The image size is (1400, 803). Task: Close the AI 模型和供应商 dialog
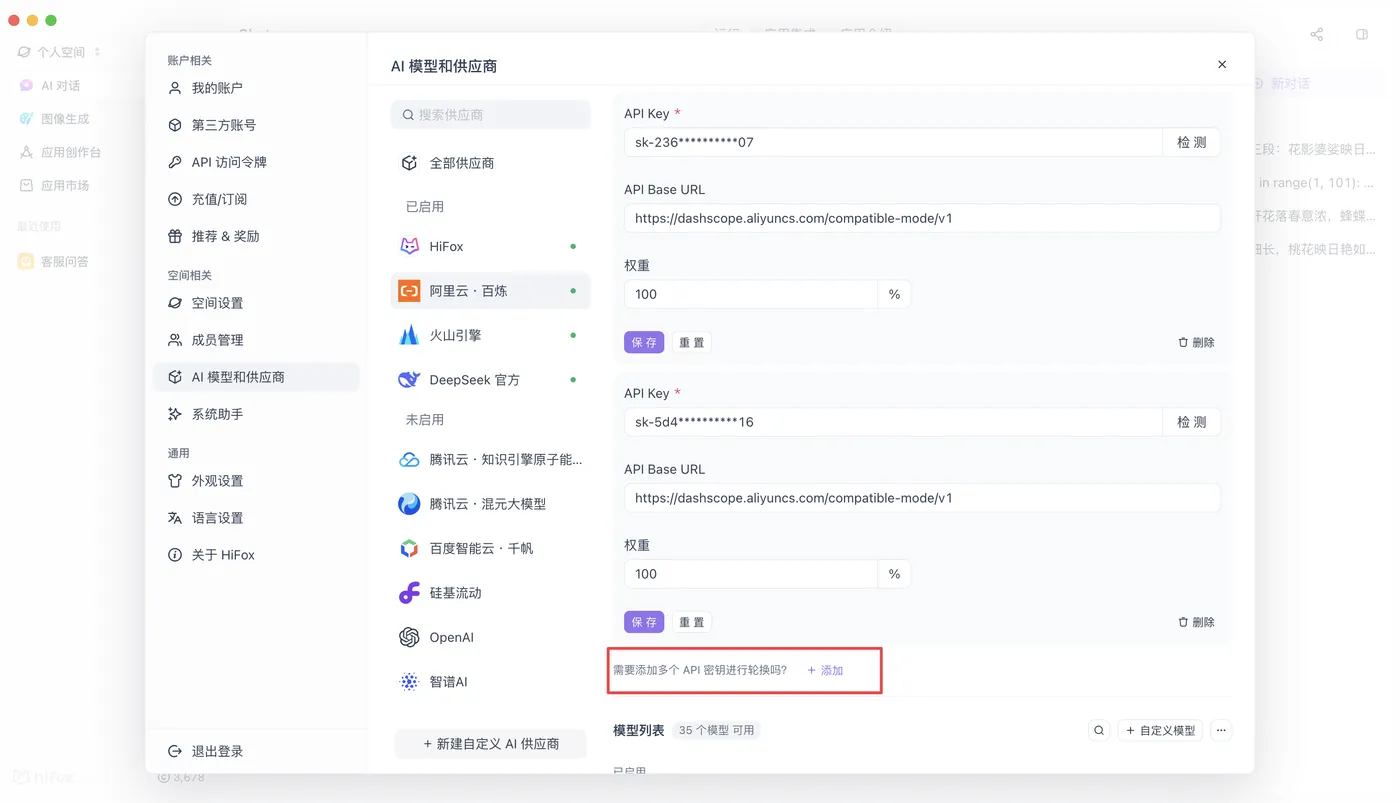pyautogui.click(x=1222, y=64)
